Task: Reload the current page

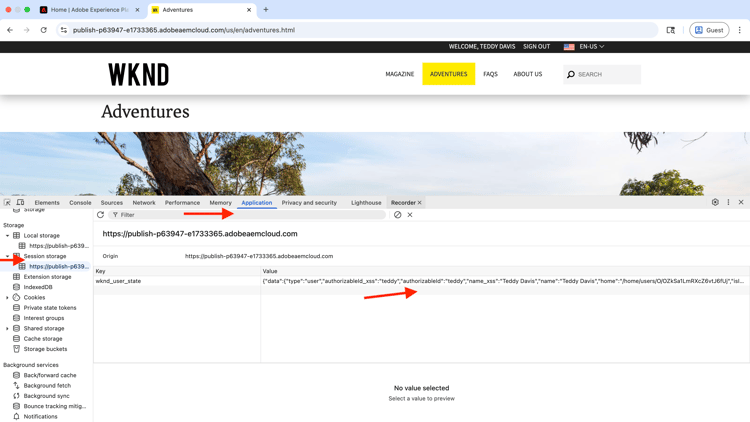Action: coord(44,30)
